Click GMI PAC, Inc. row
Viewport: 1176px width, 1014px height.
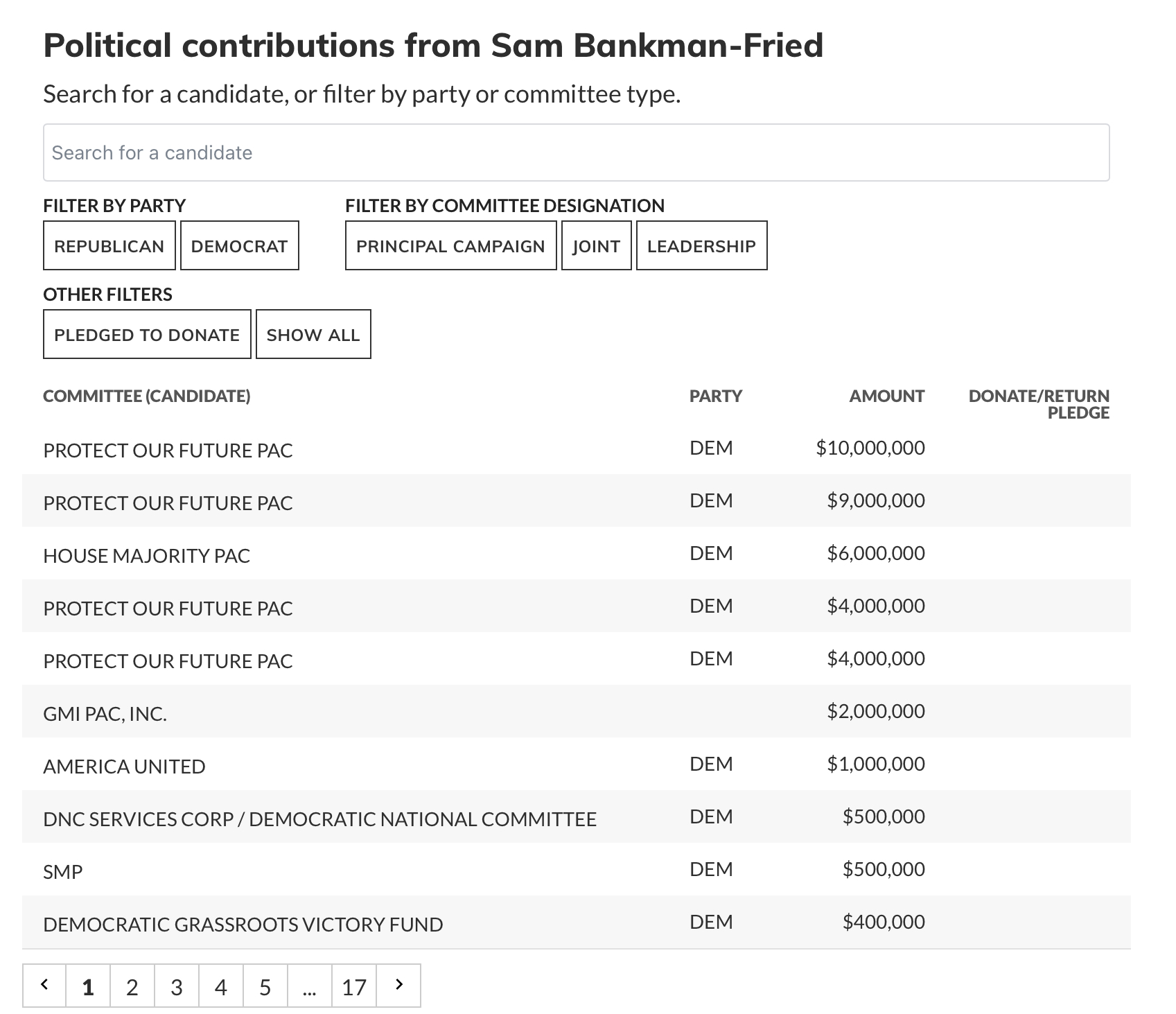[x=577, y=711]
